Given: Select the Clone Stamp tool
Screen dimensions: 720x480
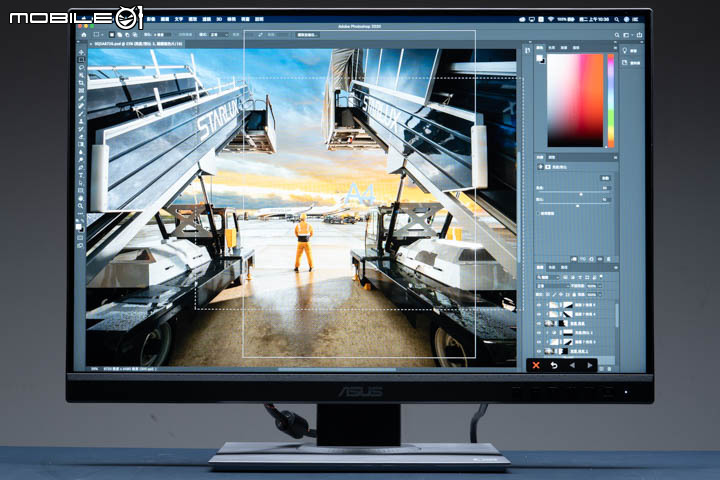Looking at the screenshot, I should point(82,121).
